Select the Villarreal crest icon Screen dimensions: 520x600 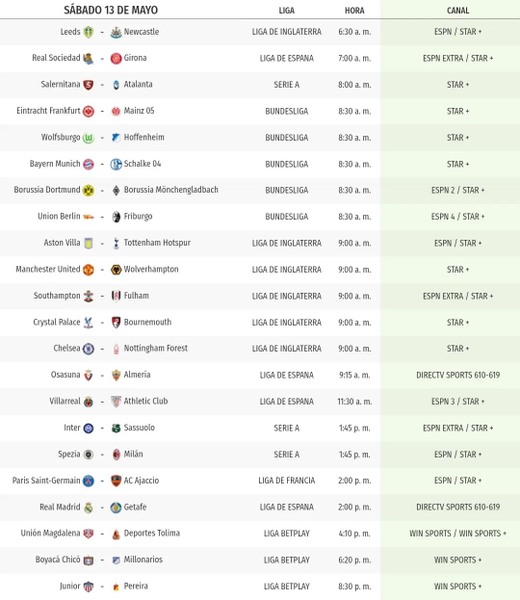[x=88, y=402]
